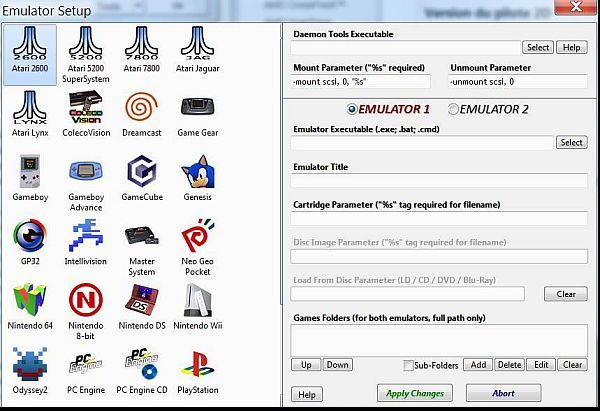Click the Emulator Title field
The height and width of the screenshot is (411, 600).
coord(439,180)
